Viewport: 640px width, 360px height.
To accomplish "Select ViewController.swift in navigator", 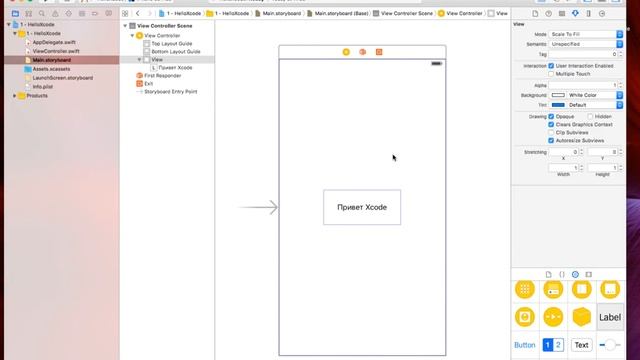I will (x=56, y=51).
